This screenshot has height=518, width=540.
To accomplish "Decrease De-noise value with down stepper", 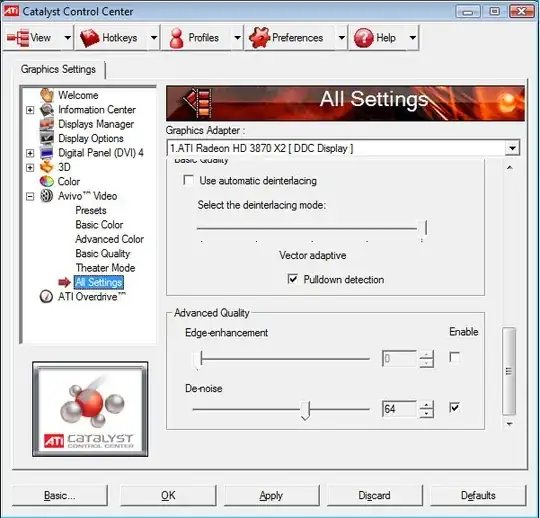I will pos(427,413).
